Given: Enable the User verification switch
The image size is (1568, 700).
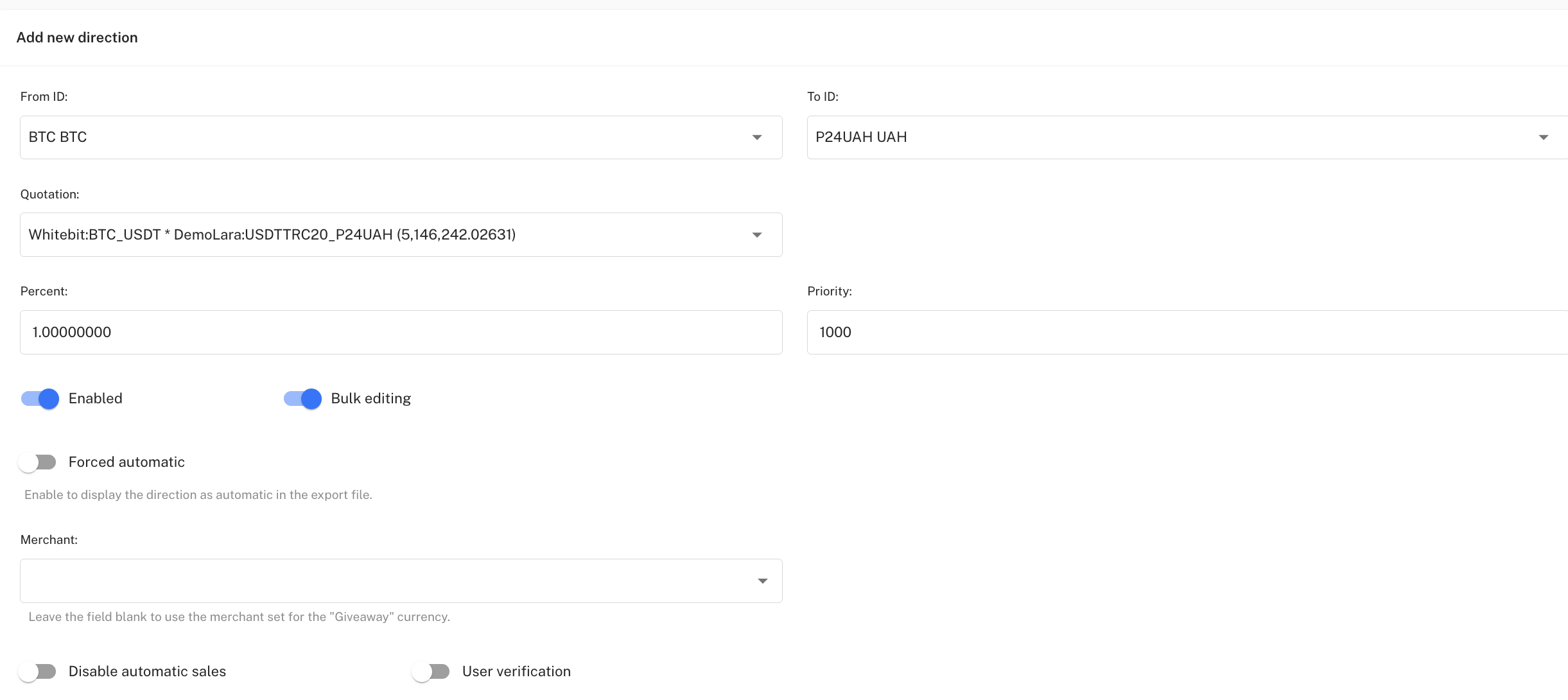Looking at the screenshot, I should click(431, 672).
